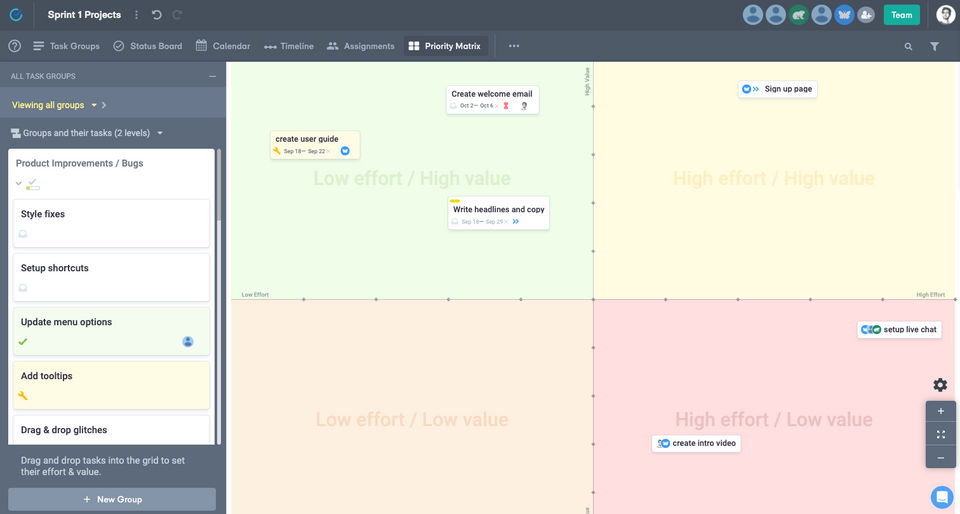Collapse the All Task Groups panel
The height and width of the screenshot is (514, 960).
[212, 76]
